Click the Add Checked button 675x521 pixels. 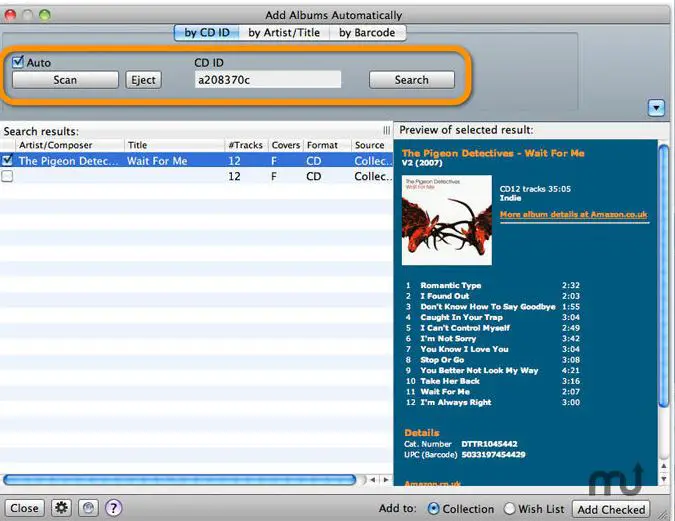611,509
